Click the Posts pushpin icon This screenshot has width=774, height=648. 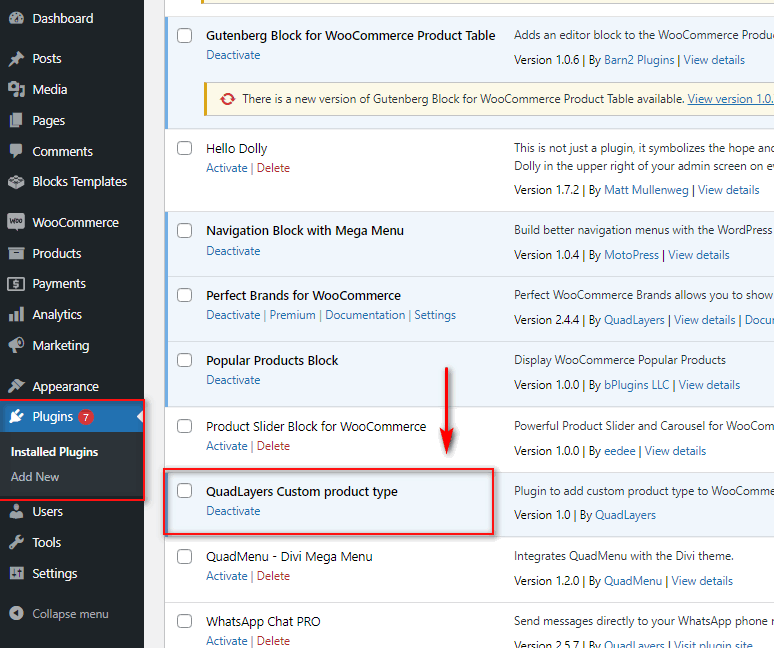click(x=16, y=59)
